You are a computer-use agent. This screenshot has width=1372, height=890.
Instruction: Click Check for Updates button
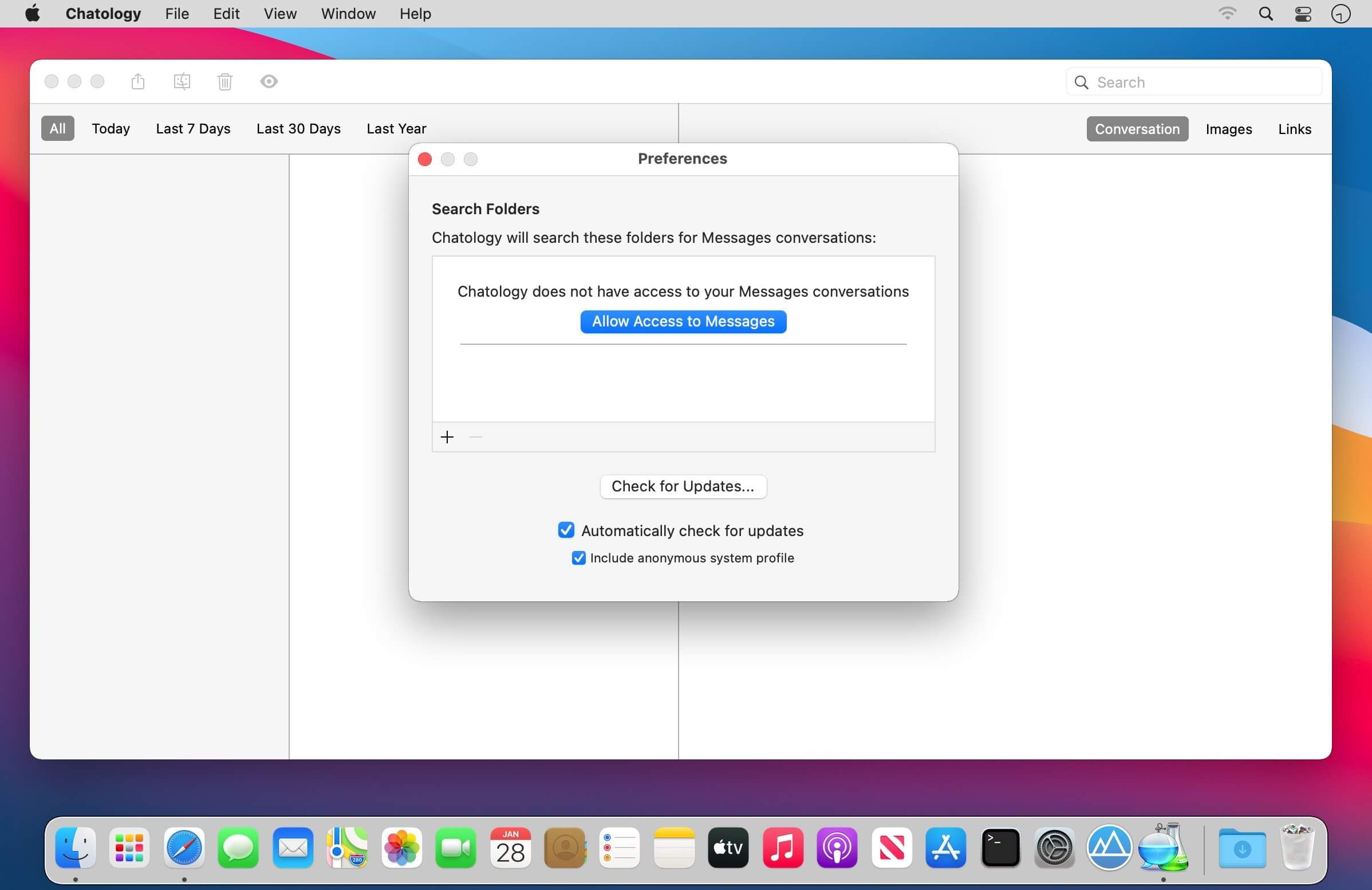point(683,486)
